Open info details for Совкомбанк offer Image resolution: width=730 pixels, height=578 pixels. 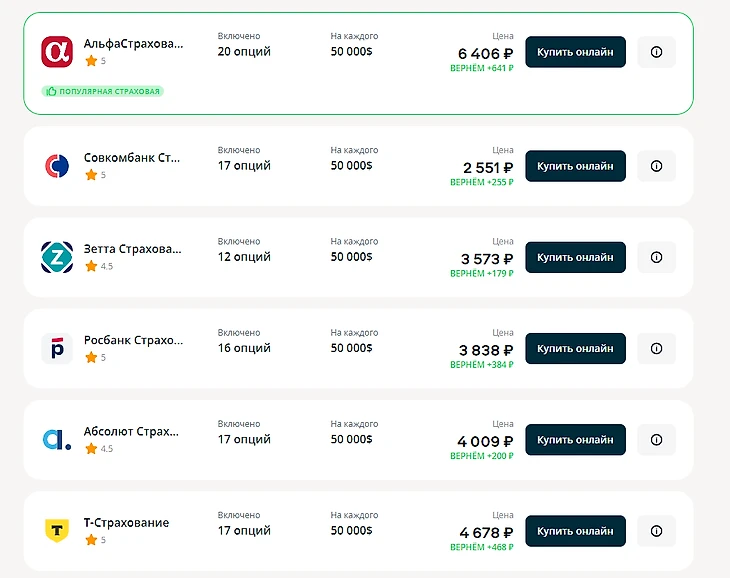coord(656,166)
